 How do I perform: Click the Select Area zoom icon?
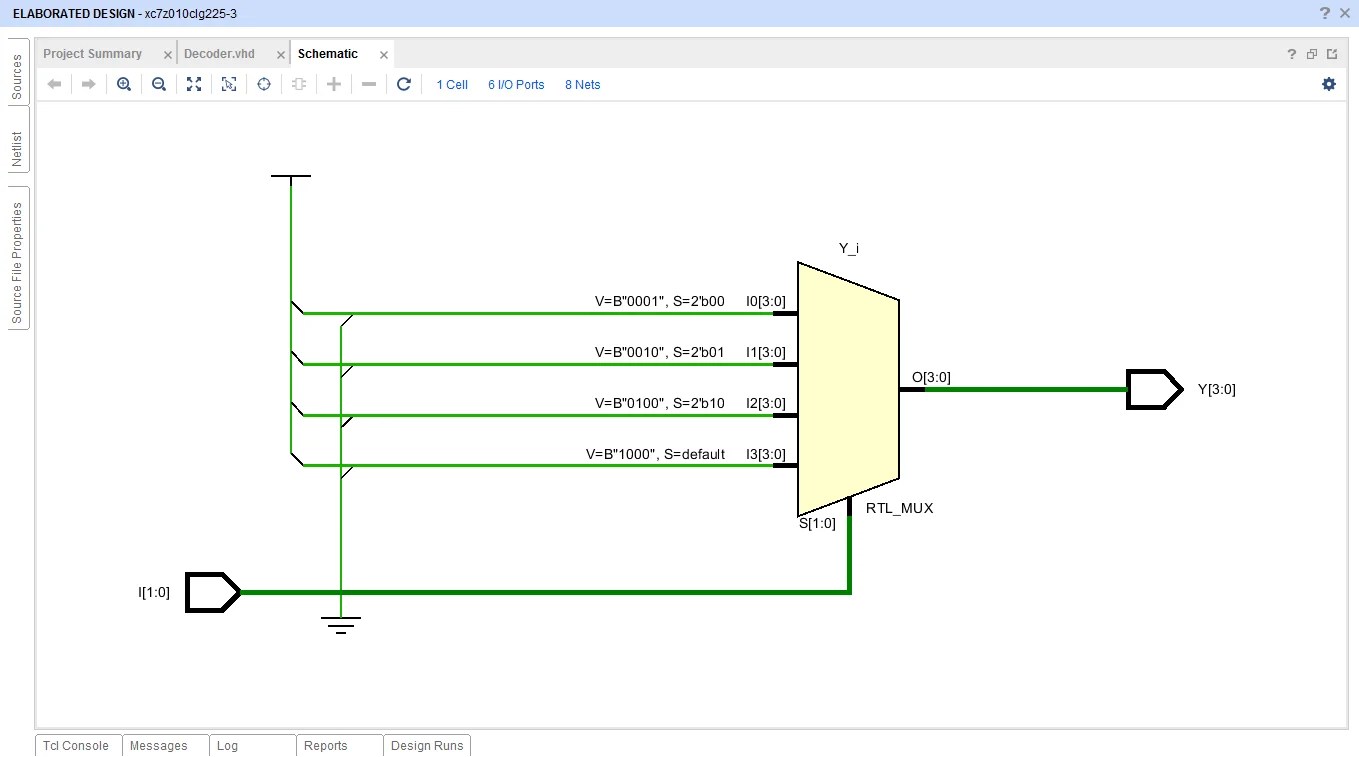[229, 85]
